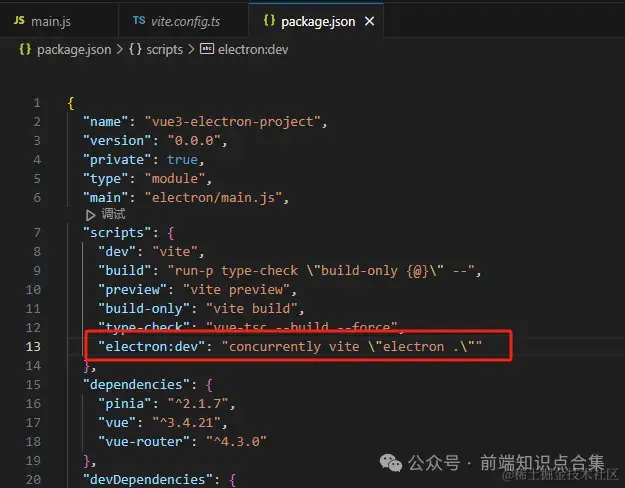This screenshot has height=488, width=625.
Task: Click scripts in the breadcrumb
Action: coord(164,49)
